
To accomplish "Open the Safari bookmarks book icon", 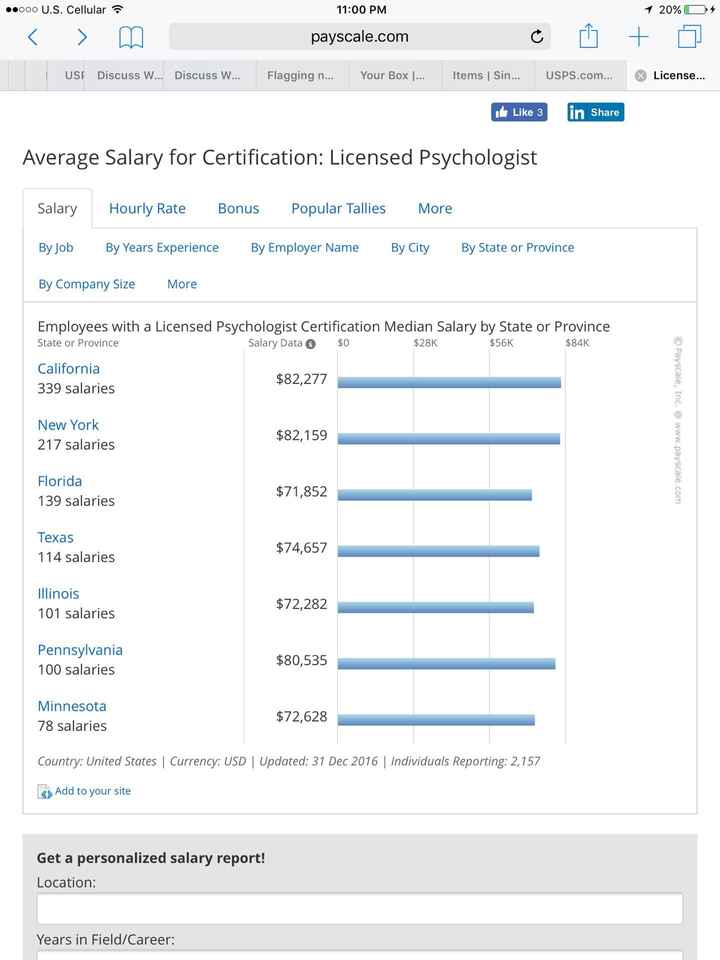I will [131, 37].
